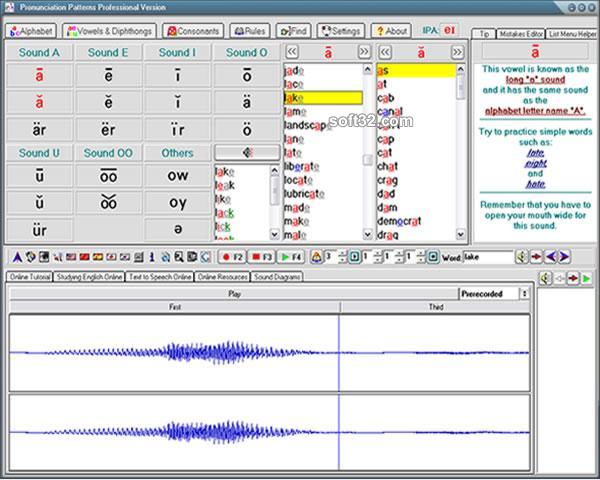
Task: Click the down arrow of the short a word list scrollbar
Action: (461, 233)
